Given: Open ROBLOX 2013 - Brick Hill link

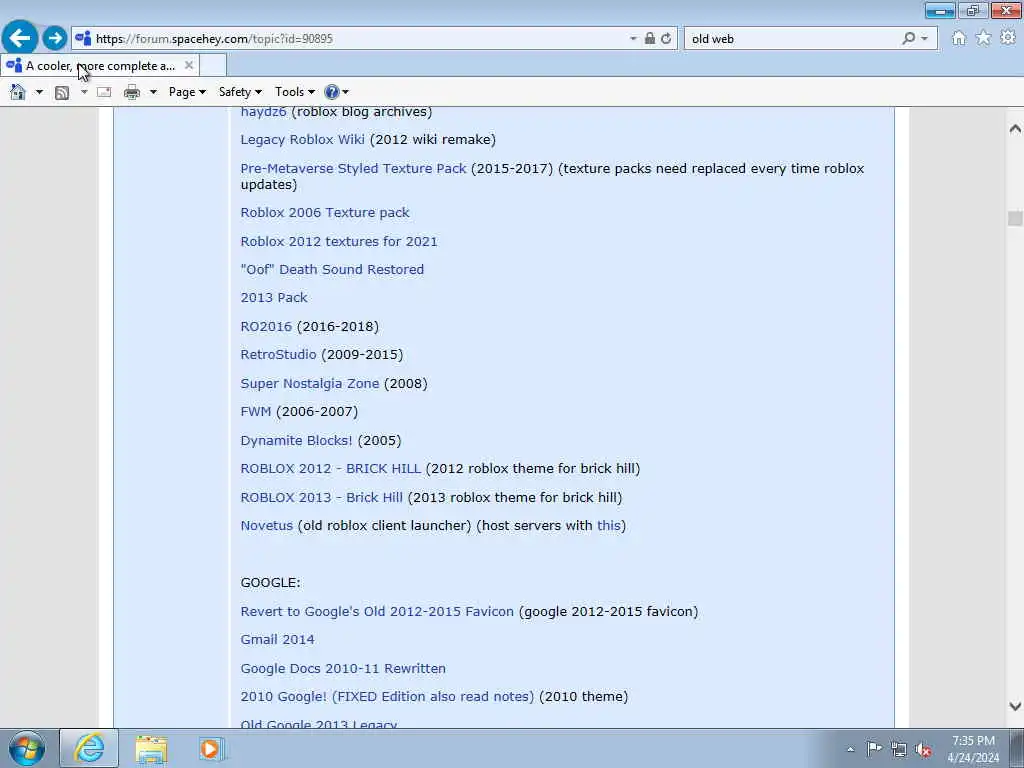Looking at the screenshot, I should coord(321,498).
